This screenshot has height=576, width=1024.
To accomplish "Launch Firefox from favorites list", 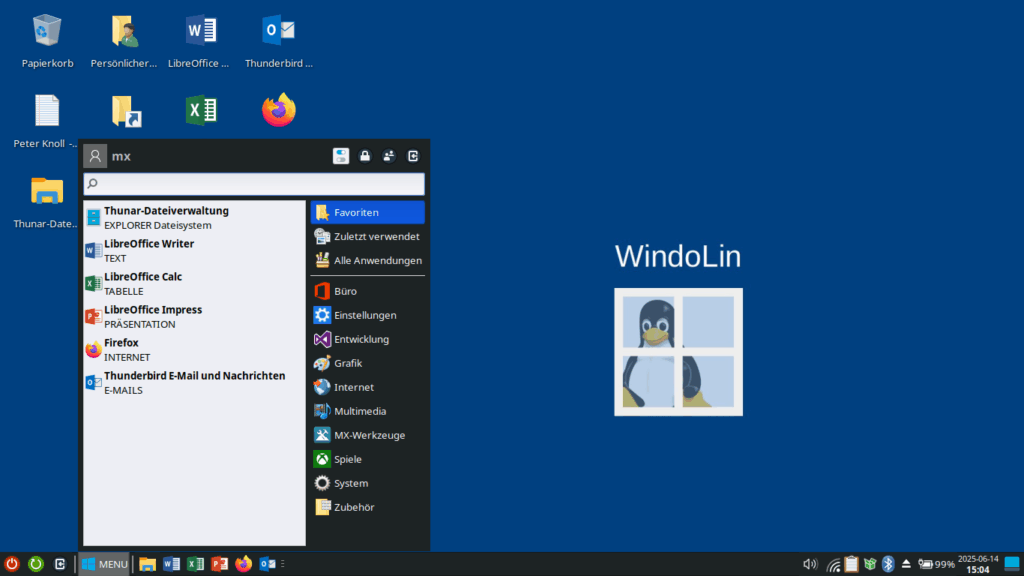I will [x=194, y=349].
